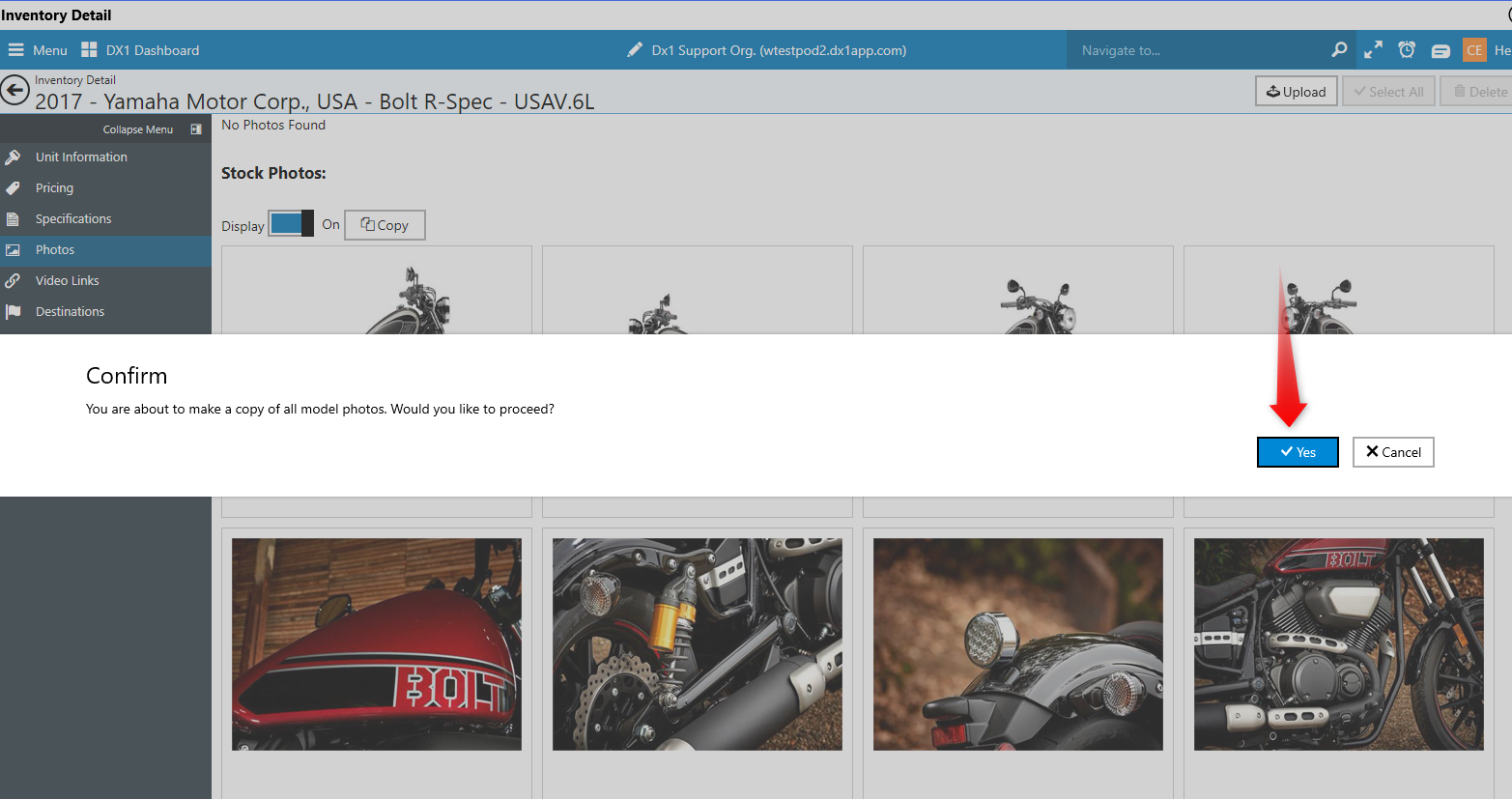Click the pencil edit icon beside Dx1 Support Org.
This screenshot has height=799, width=1512.
tap(635, 50)
